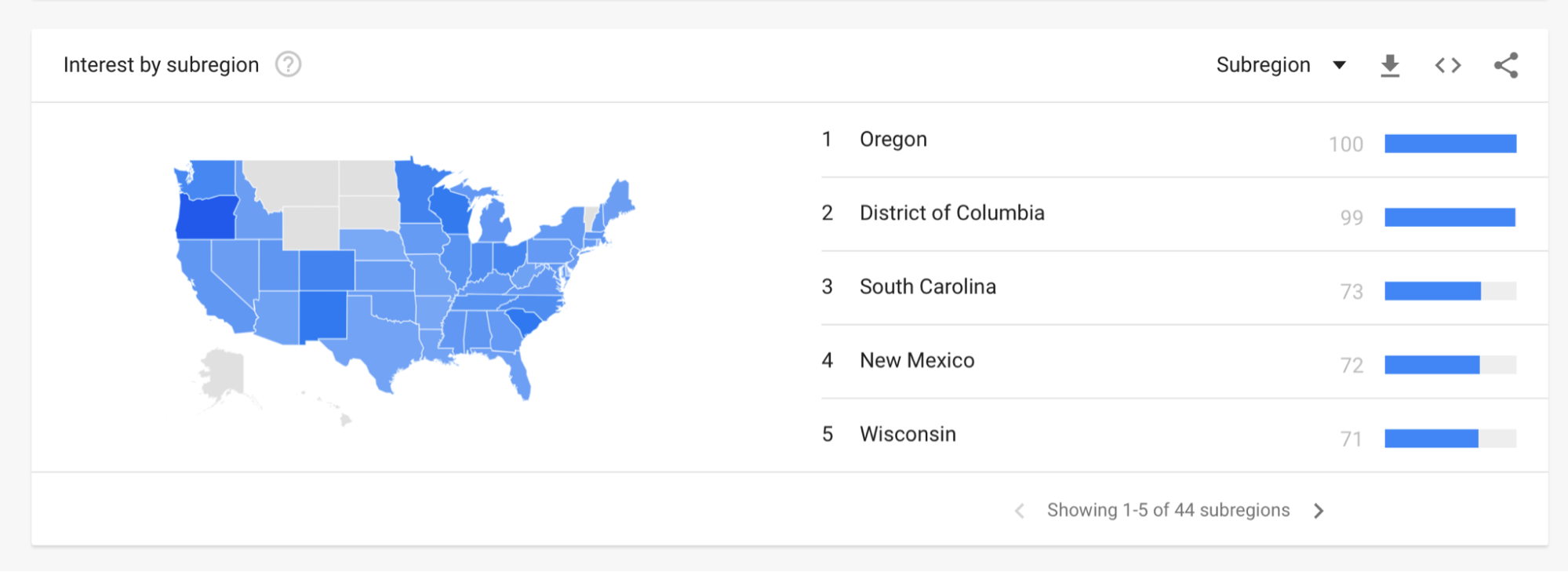Select Wisconsin in the ranking list

(908, 435)
